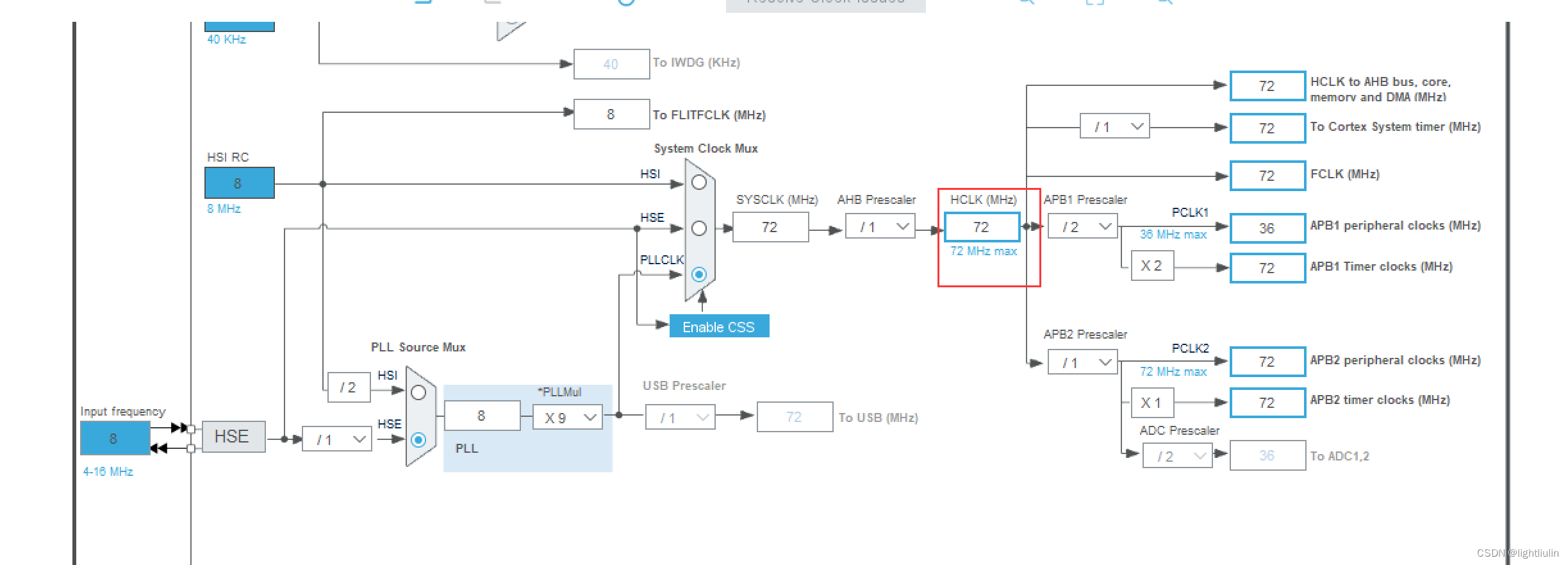Click the APB2 X 1 multiplier box
This screenshot has width=1568, height=565.
click(x=1153, y=403)
